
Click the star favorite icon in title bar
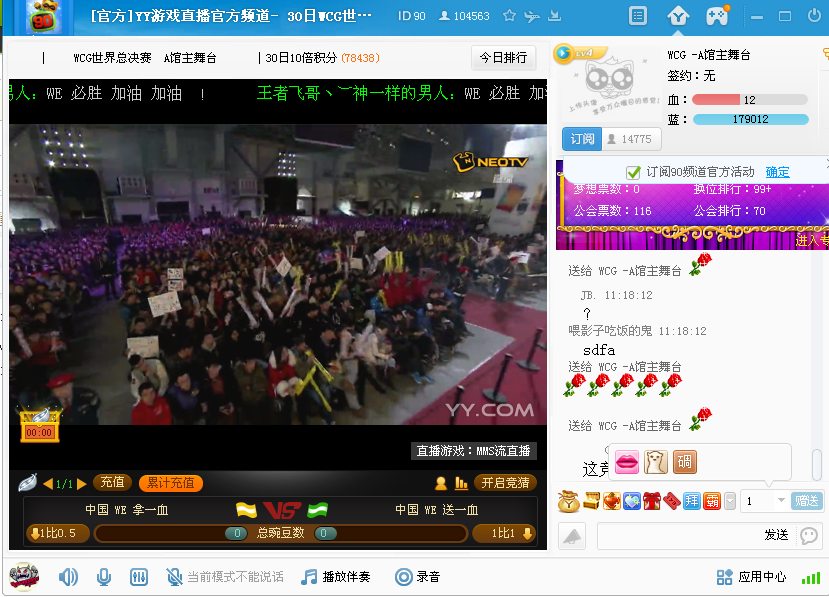(x=509, y=16)
